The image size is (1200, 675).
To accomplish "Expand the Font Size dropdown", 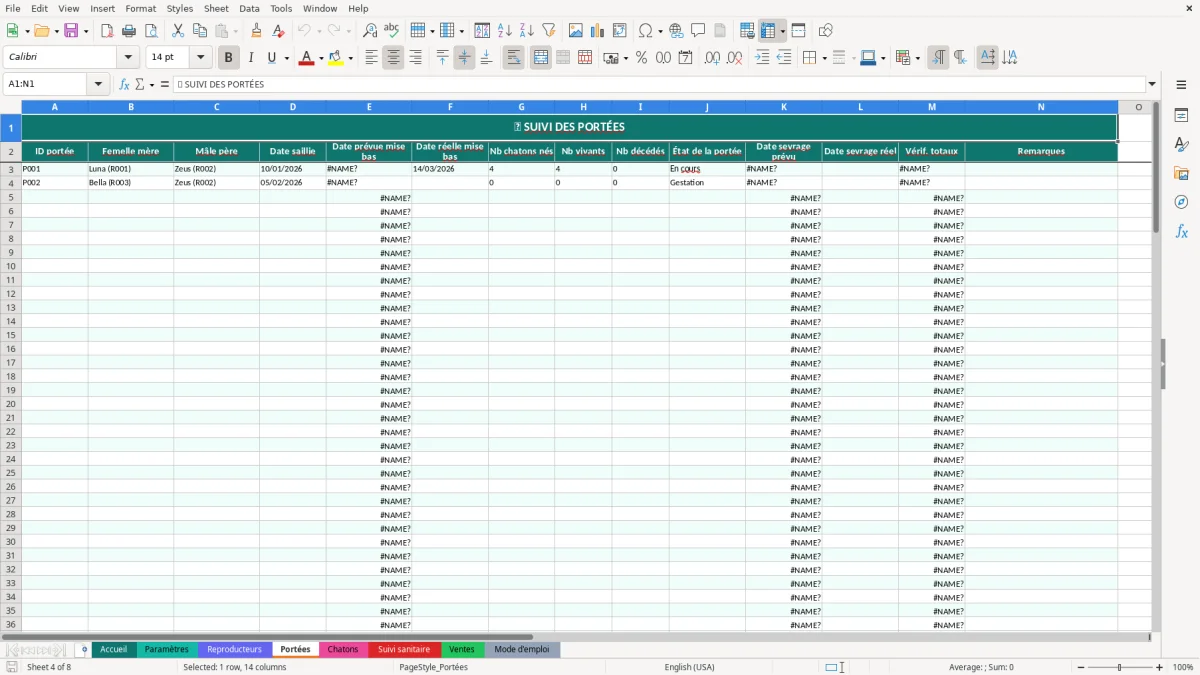I will [x=200, y=58].
